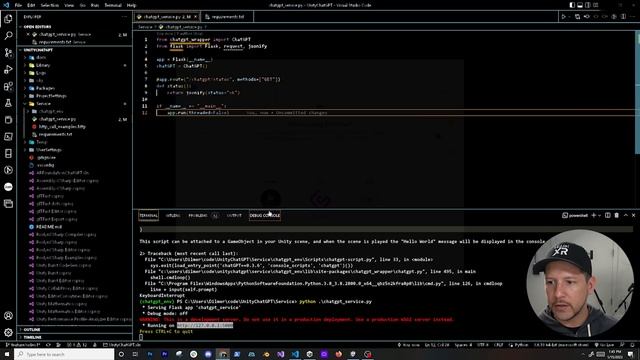Image resolution: width=640 pixels, height=360 pixels.
Task: Click the git branch name in status bar
Action: pos(22,345)
